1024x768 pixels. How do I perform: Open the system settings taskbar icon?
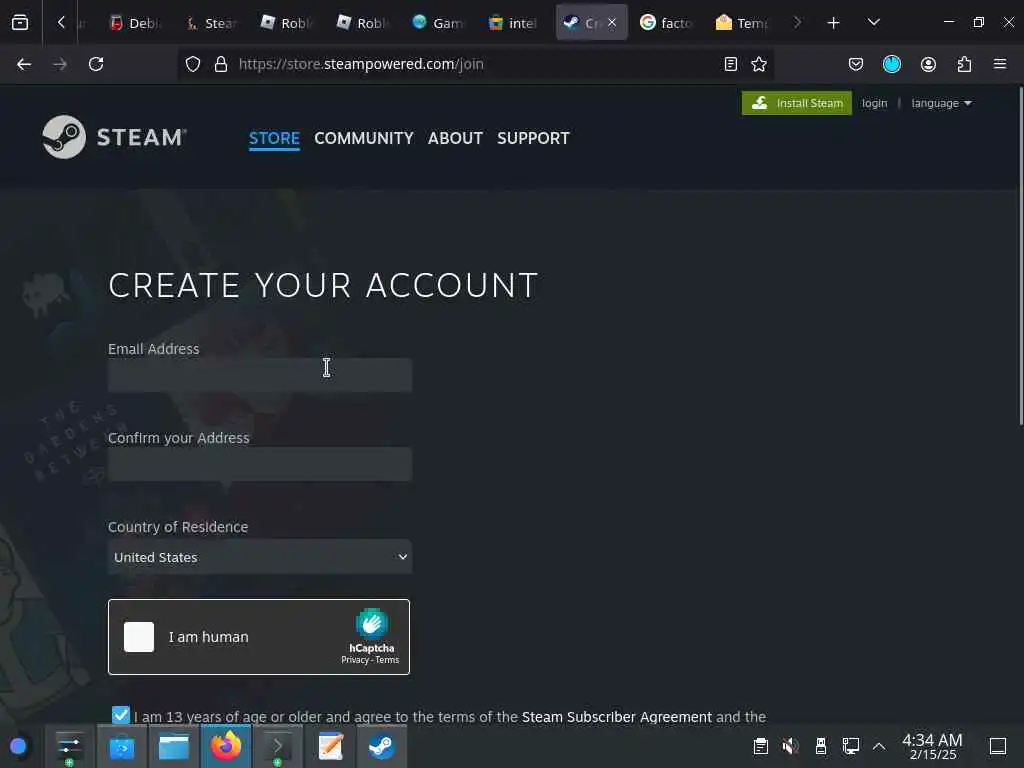pyautogui.click(x=69, y=746)
